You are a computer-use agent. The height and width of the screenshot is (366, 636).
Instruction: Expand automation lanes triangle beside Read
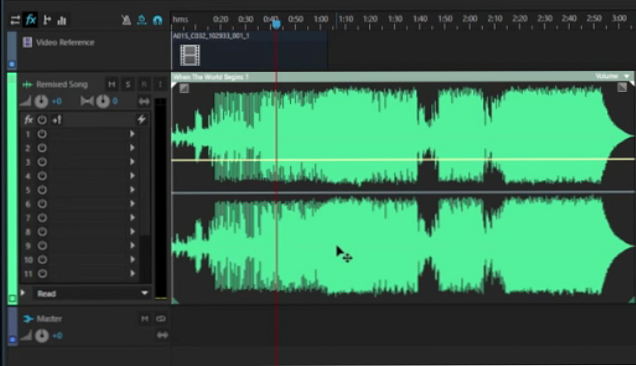(23, 293)
